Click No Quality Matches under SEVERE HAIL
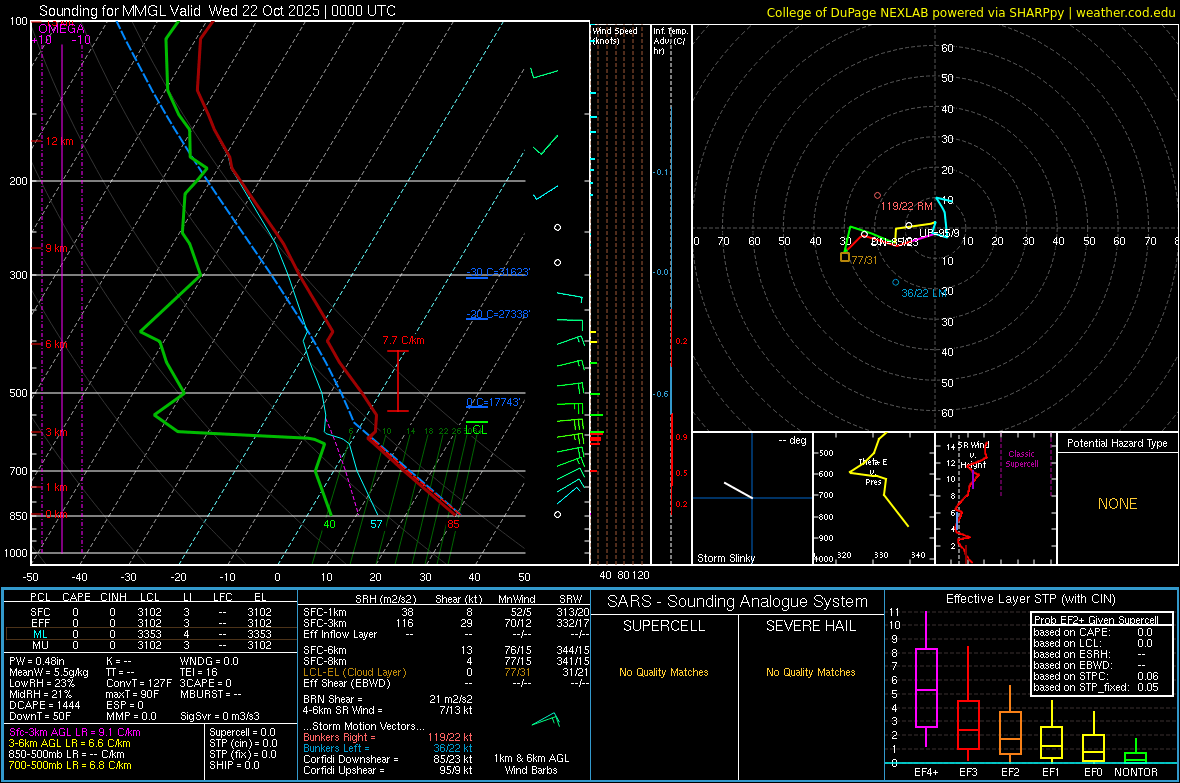The height and width of the screenshot is (783, 1180). [x=810, y=672]
